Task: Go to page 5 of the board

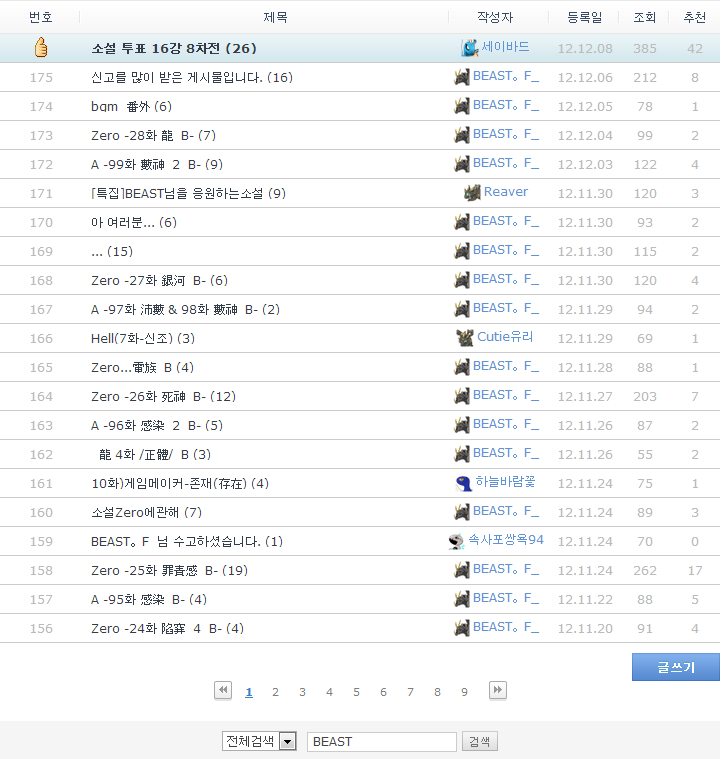Action: tap(356, 691)
